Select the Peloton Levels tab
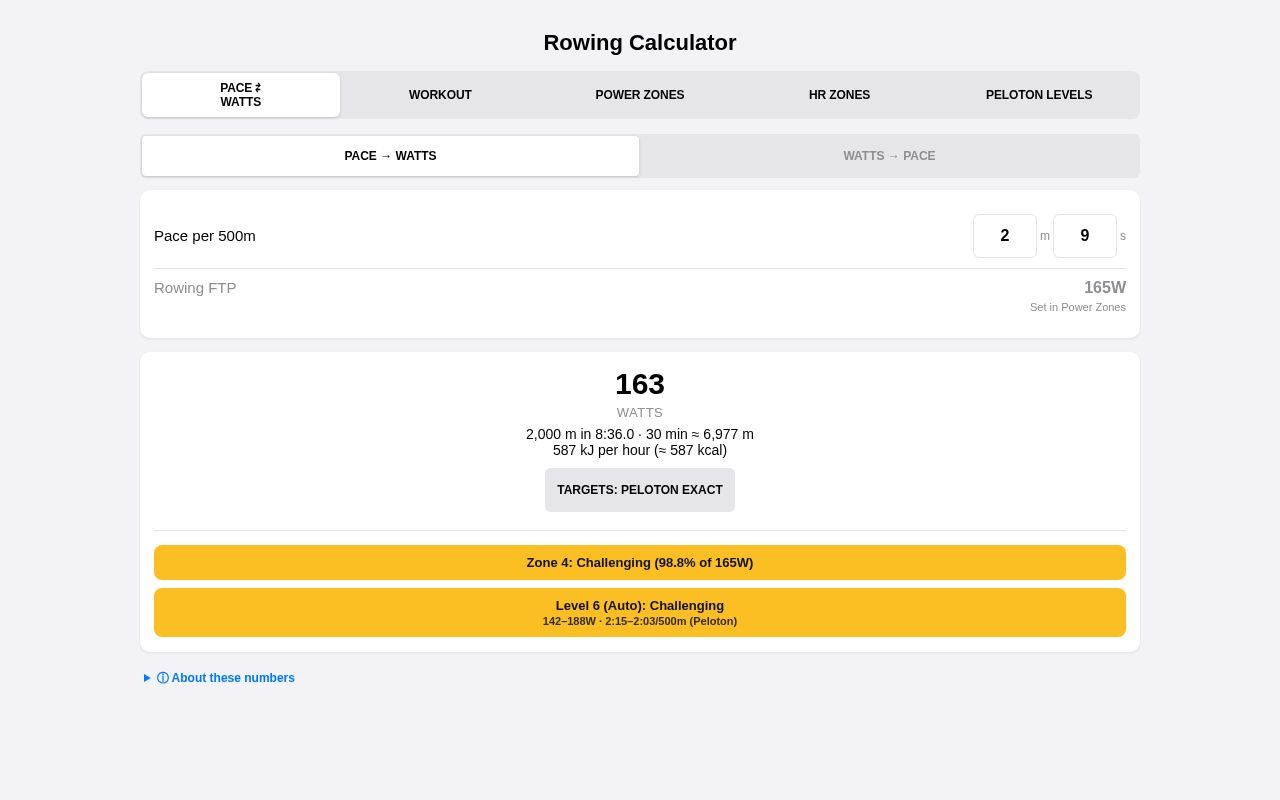Viewport: 1280px width, 800px height. coord(1039,95)
